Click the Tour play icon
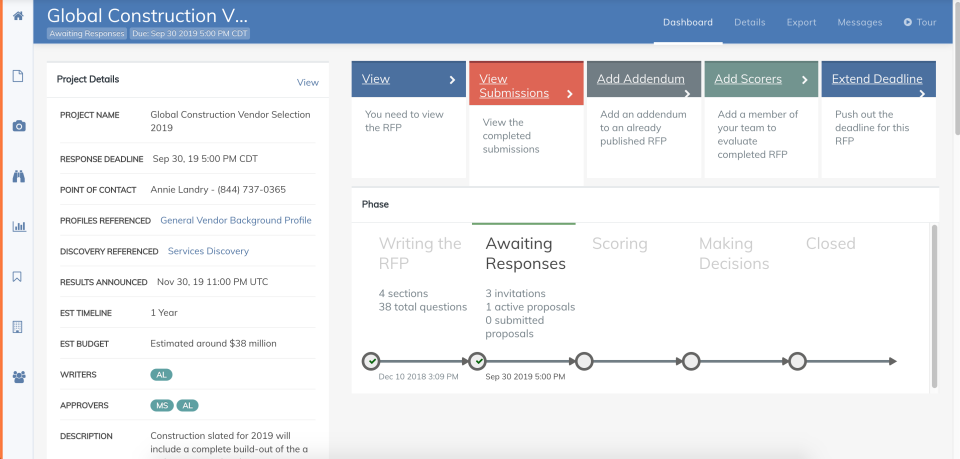The width and height of the screenshot is (960, 459). pyautogui.click(x=907, y=22)
